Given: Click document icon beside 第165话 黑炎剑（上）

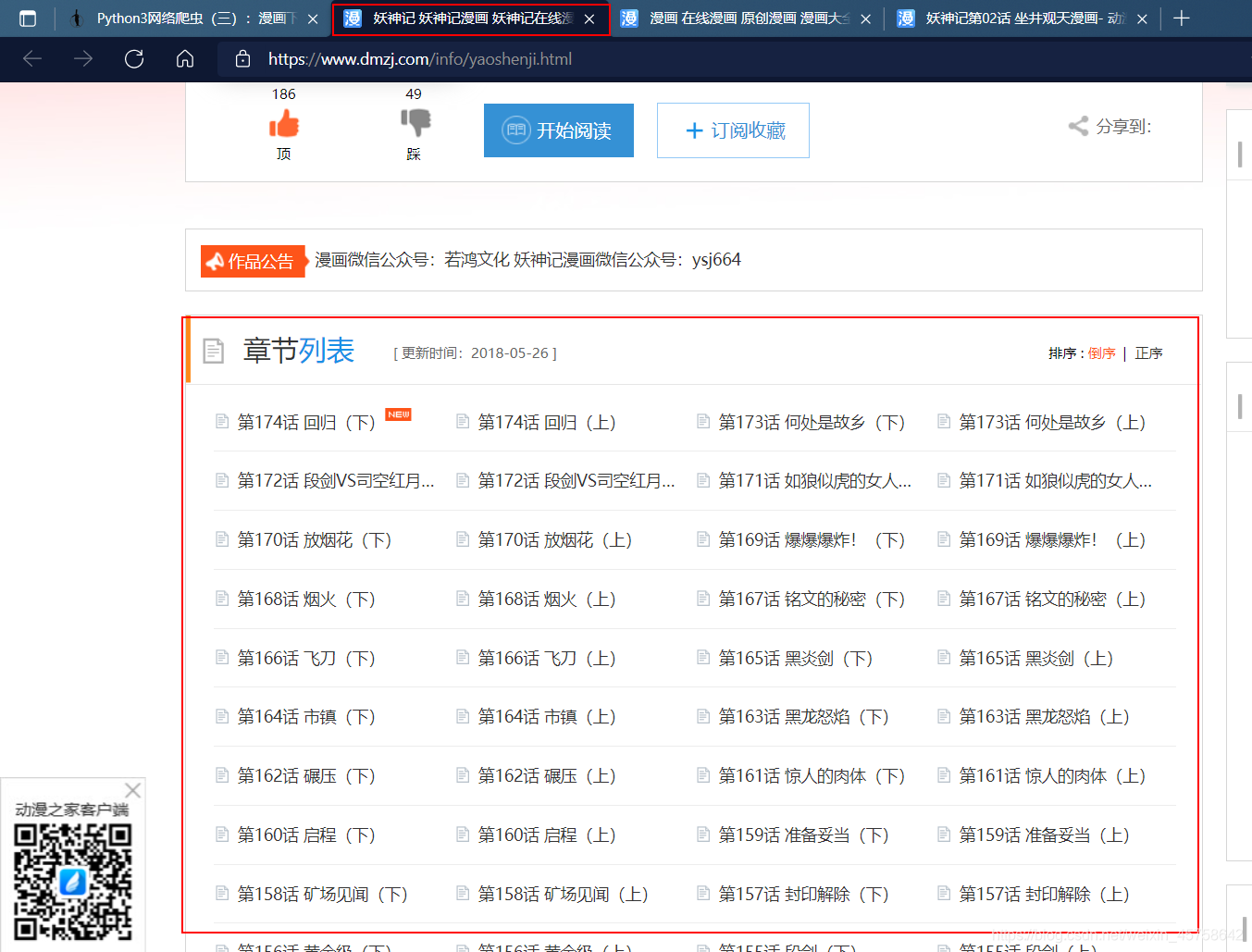Looking at the screenshot, I should [944, 658].
